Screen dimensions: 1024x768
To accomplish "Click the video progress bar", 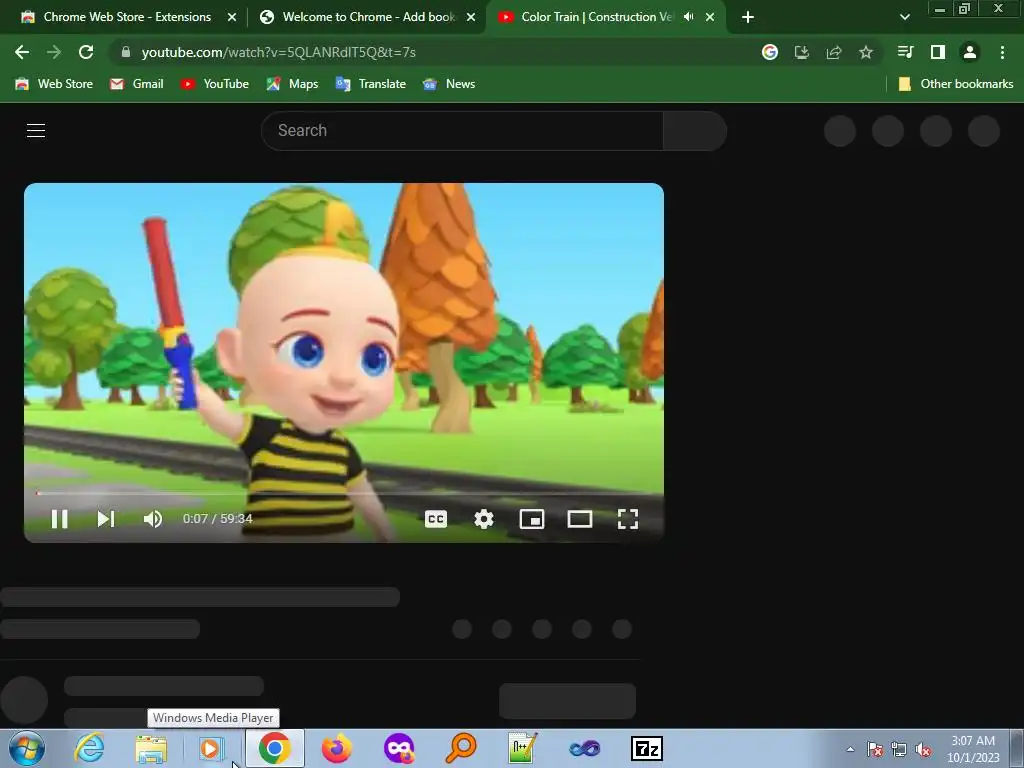I will (x=344, y=493).
